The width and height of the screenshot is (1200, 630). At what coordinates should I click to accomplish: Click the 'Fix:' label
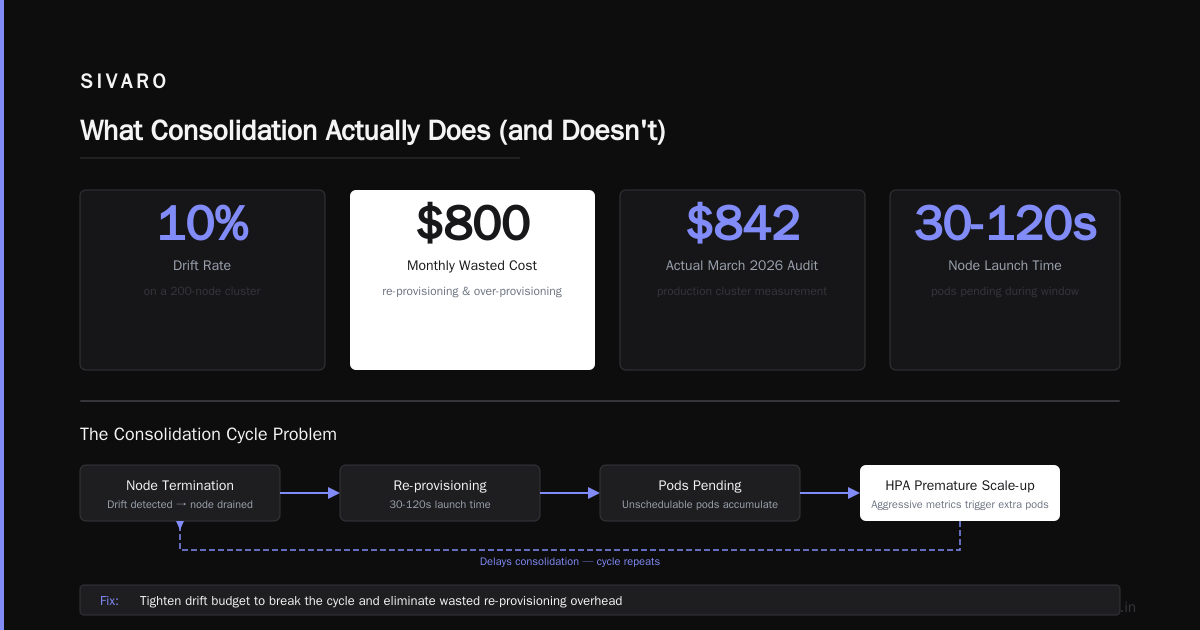tap(109, 601)
